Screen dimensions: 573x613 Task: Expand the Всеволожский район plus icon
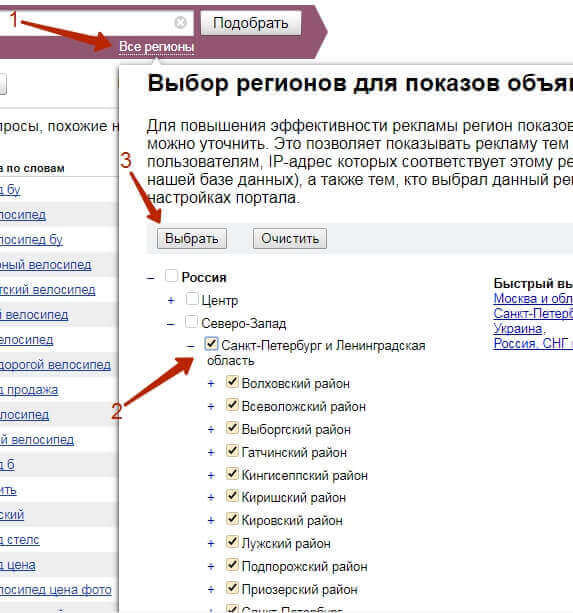point(211,407)
